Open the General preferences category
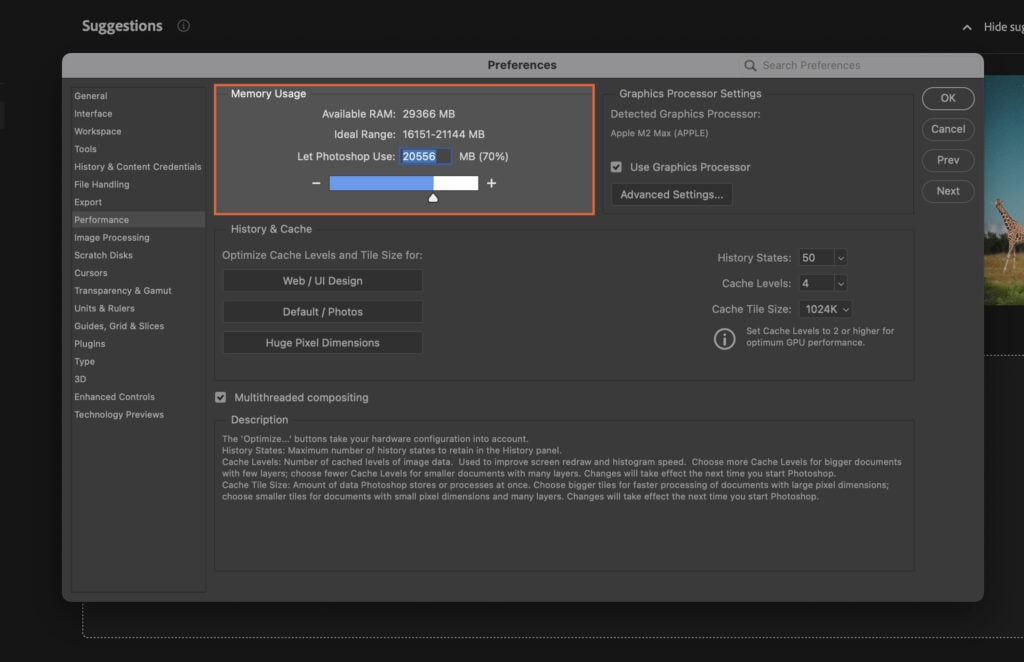The image size is (1024, 662). pos(89,95)
